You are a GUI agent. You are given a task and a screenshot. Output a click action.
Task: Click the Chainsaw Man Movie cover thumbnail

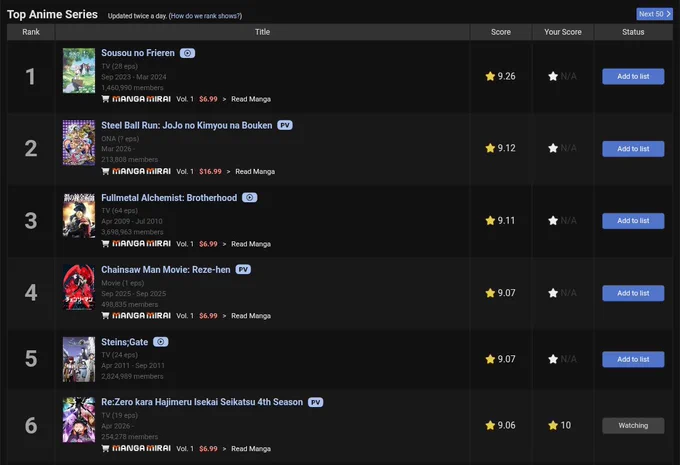[79, 287]
